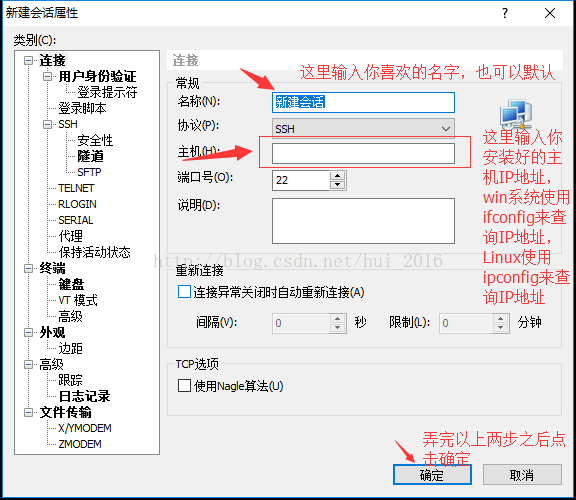Select TELNET in category tree

(x=76, y=188)
